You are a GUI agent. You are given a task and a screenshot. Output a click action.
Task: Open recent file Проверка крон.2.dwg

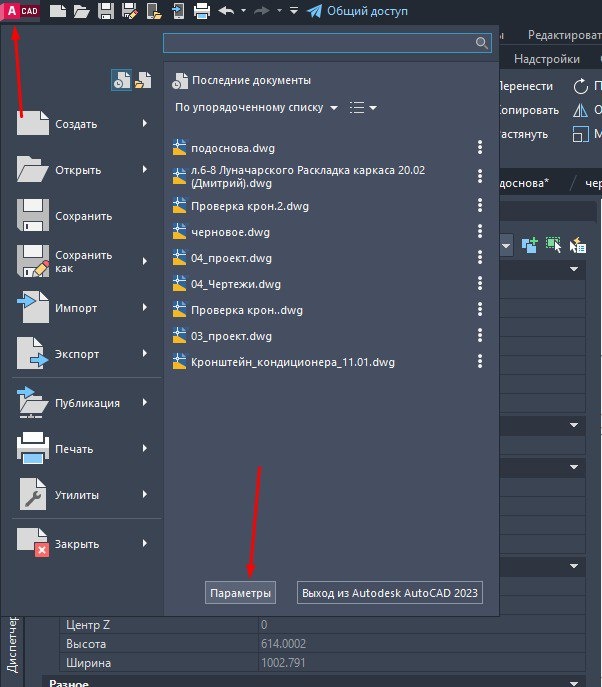(250, 206)
